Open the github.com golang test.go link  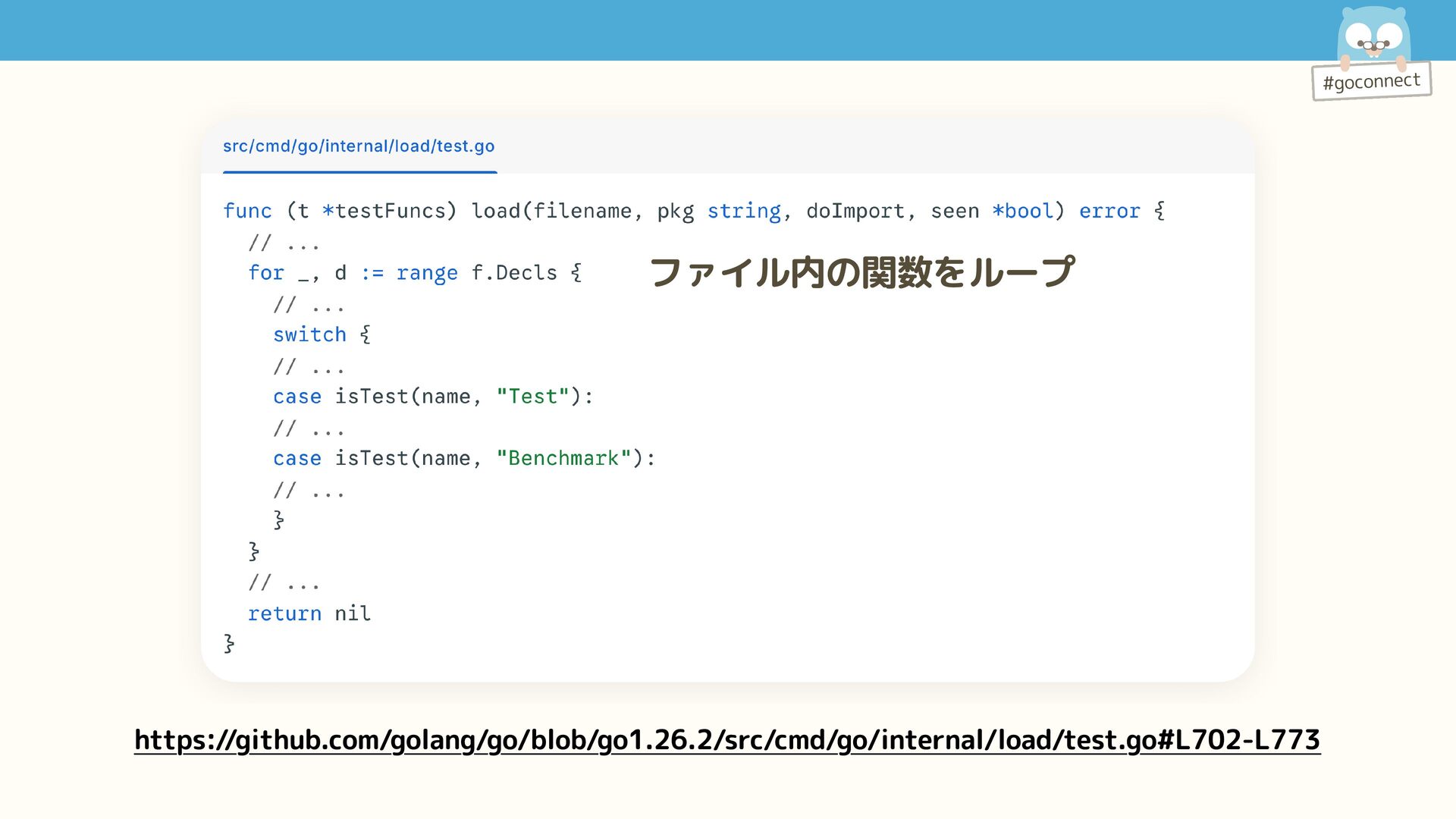pyautogui.click(x=727, y=739)
